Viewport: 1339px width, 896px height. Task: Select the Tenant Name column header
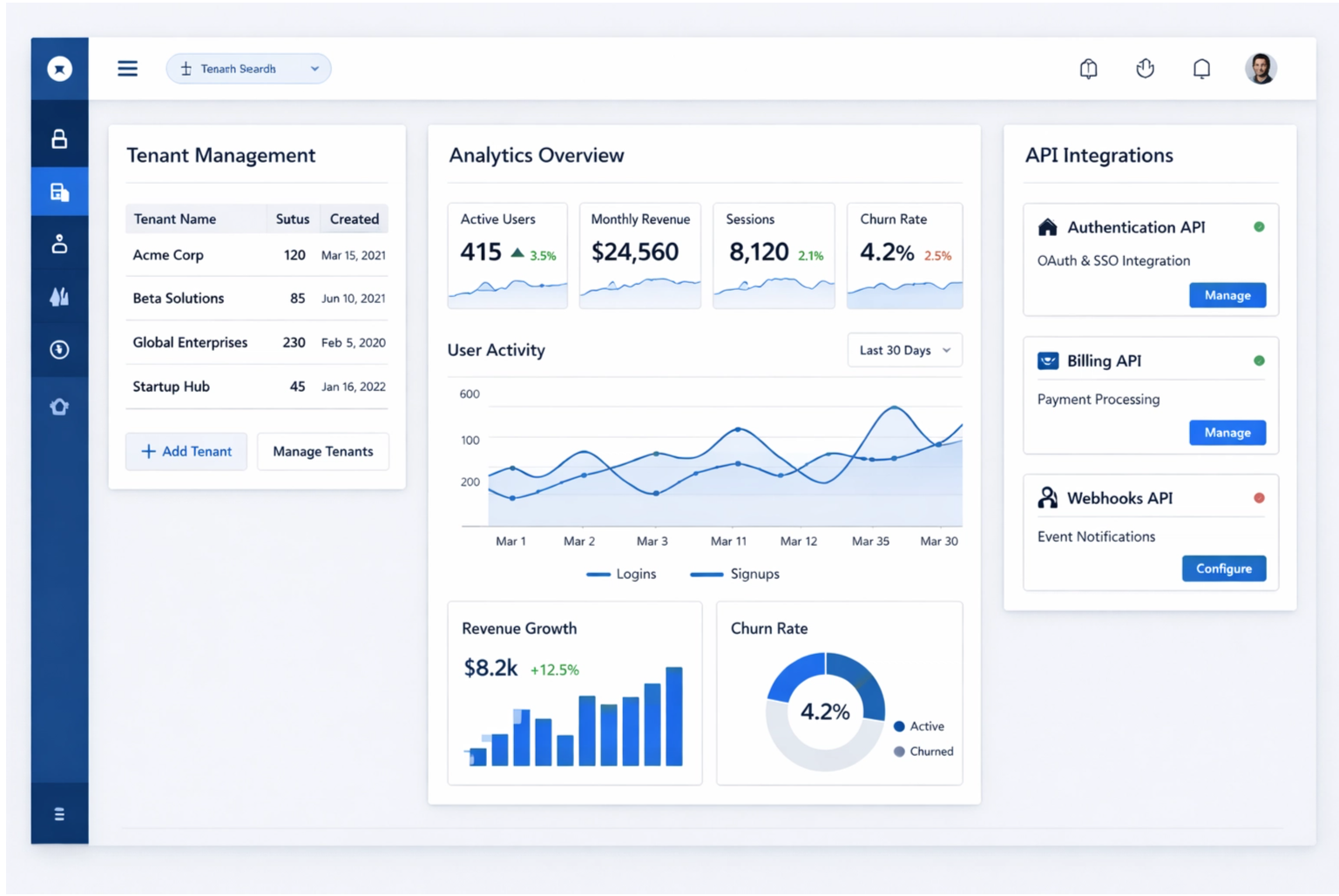pos(174,219)
